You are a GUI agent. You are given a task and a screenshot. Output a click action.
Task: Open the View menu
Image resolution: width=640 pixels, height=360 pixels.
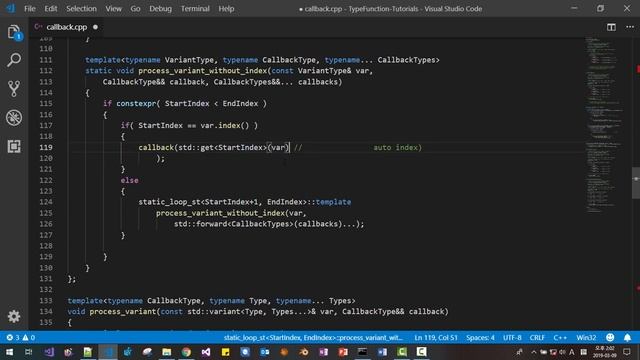coord(113,9)
